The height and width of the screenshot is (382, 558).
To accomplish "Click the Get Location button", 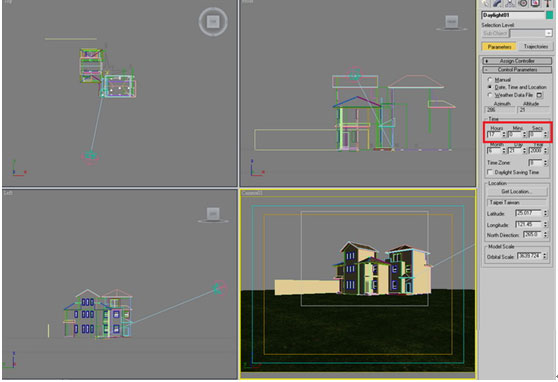I will (x=517, y=192).
